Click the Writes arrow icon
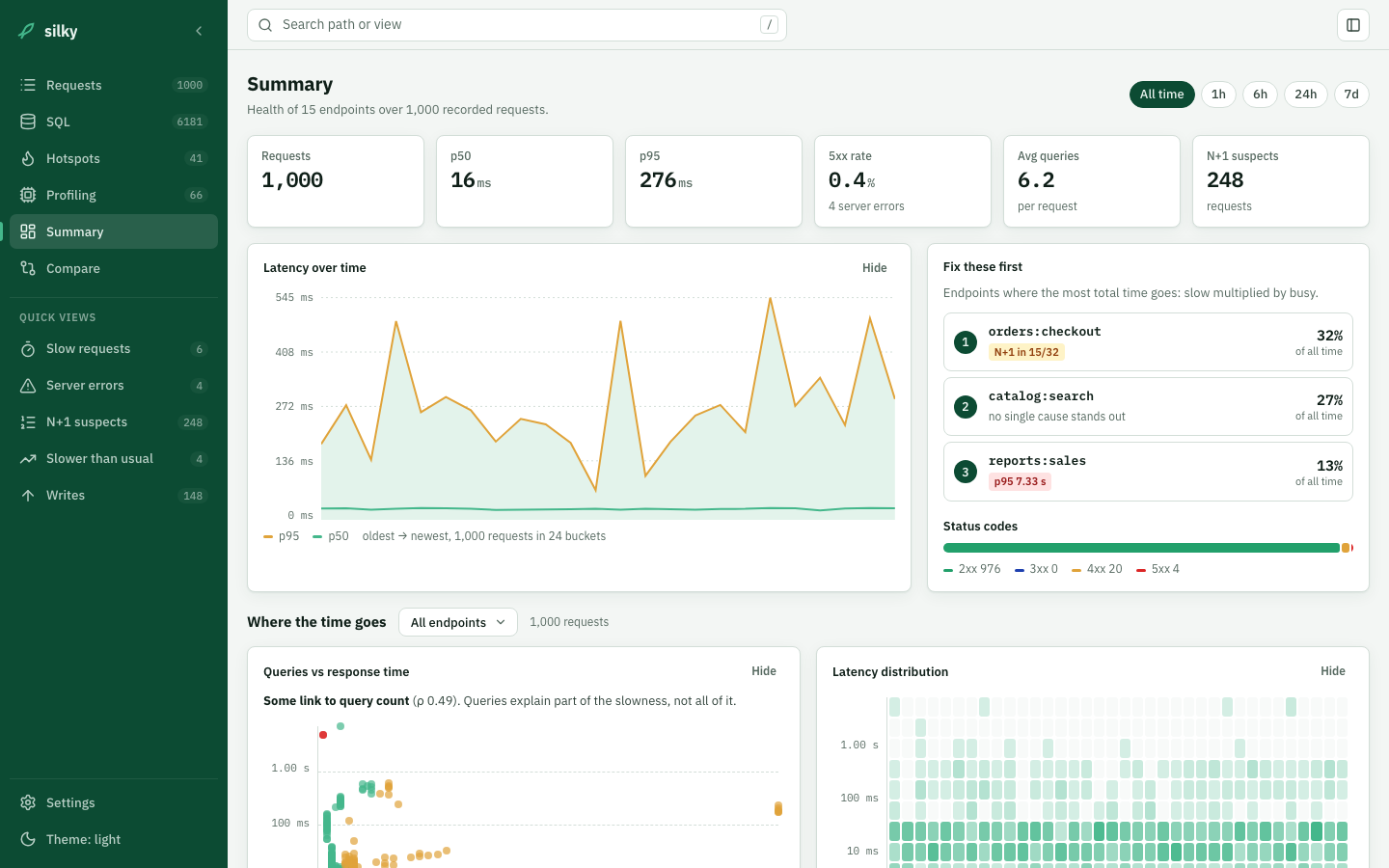 (28, 496)
